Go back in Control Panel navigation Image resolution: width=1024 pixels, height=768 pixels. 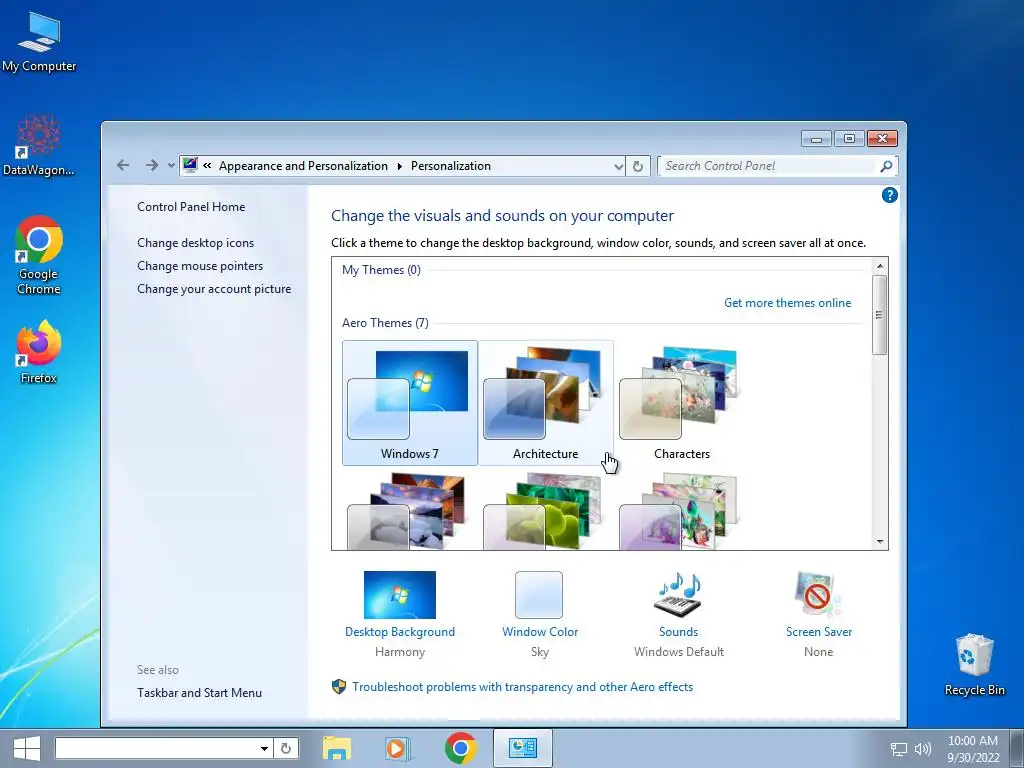point(123,165)
